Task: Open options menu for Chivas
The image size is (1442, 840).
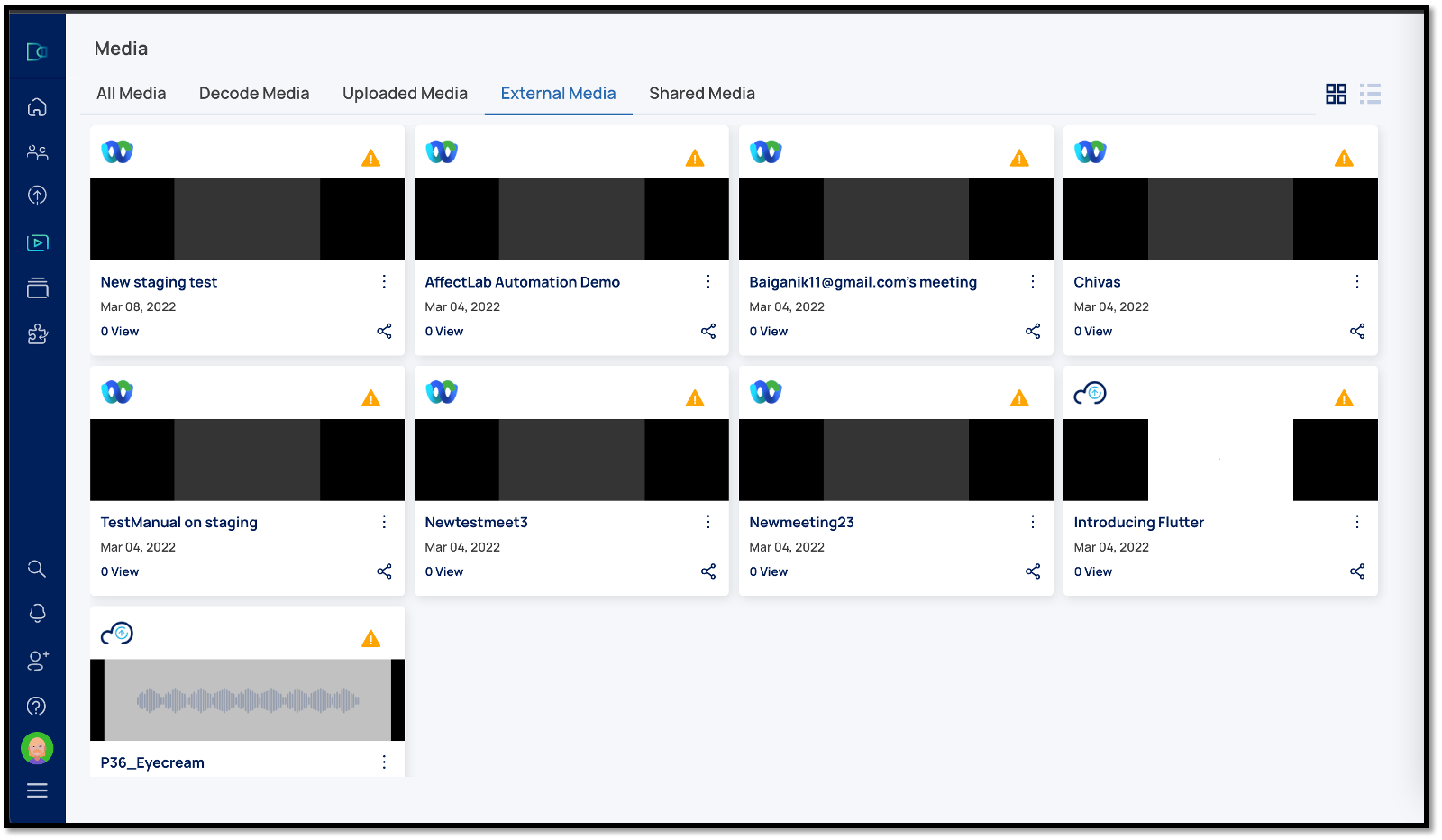Action: [x=1357, y=282]
